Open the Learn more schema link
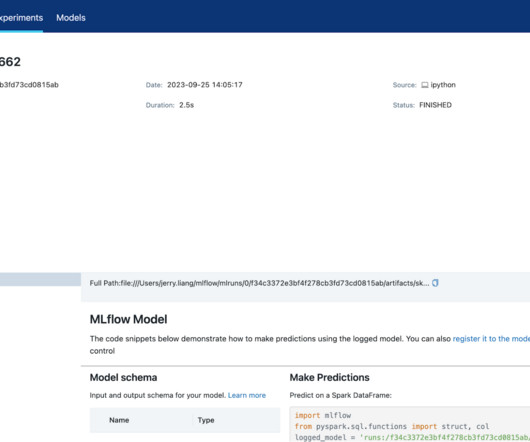The image size is (530, 442). [x=247, y=395]
